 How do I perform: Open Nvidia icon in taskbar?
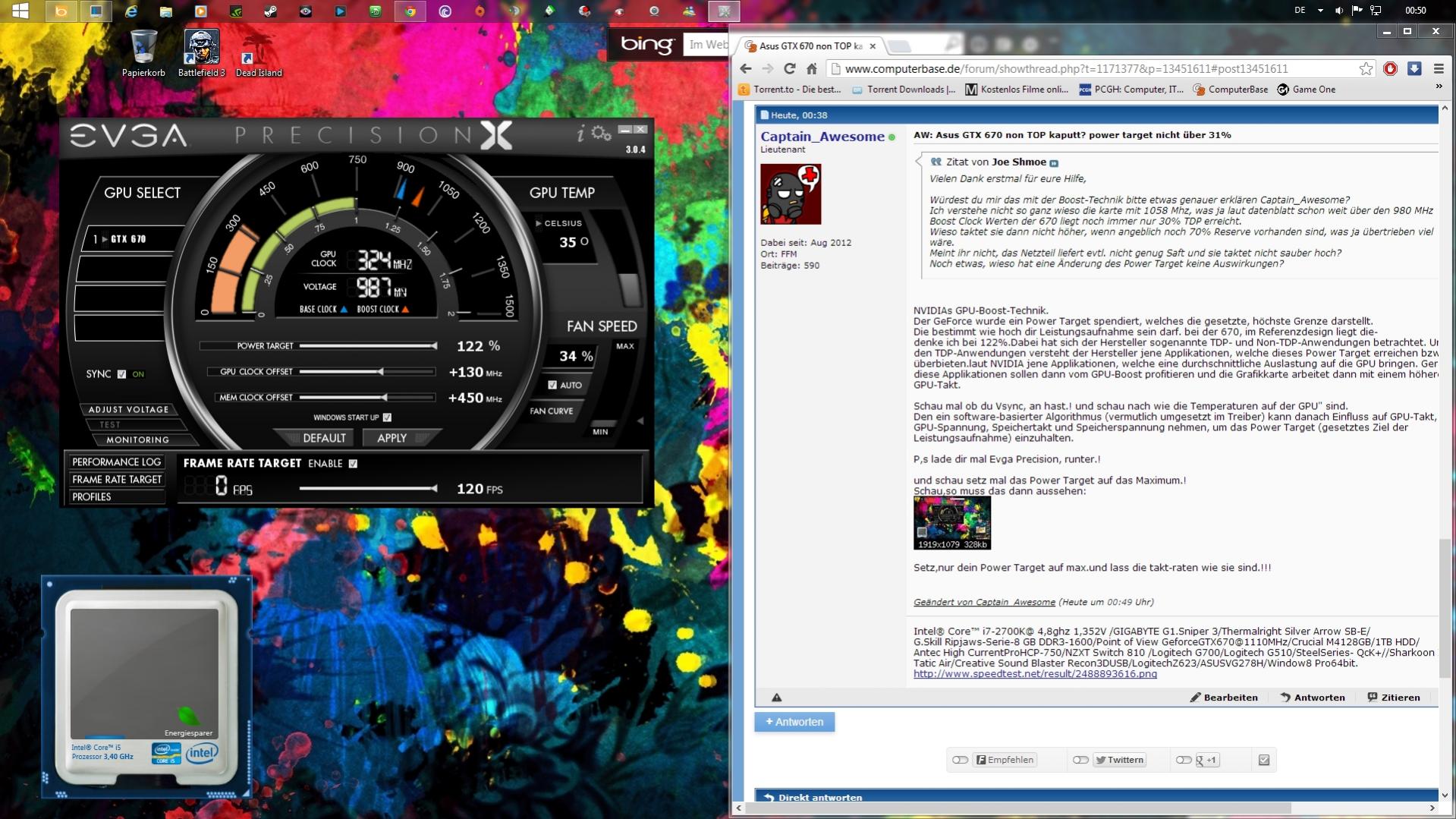pyautogui.click(x=236, y=11)
